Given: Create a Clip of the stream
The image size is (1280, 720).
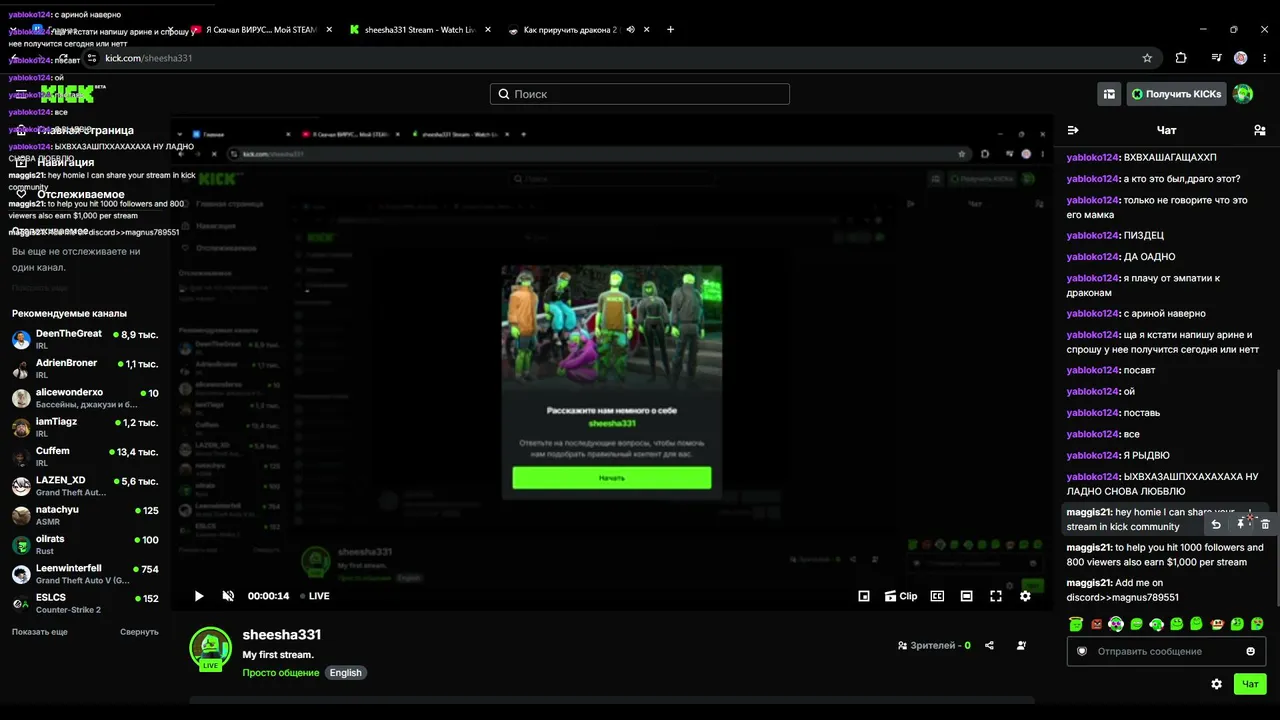Looking at the screenshot, I should click(901, 596).
